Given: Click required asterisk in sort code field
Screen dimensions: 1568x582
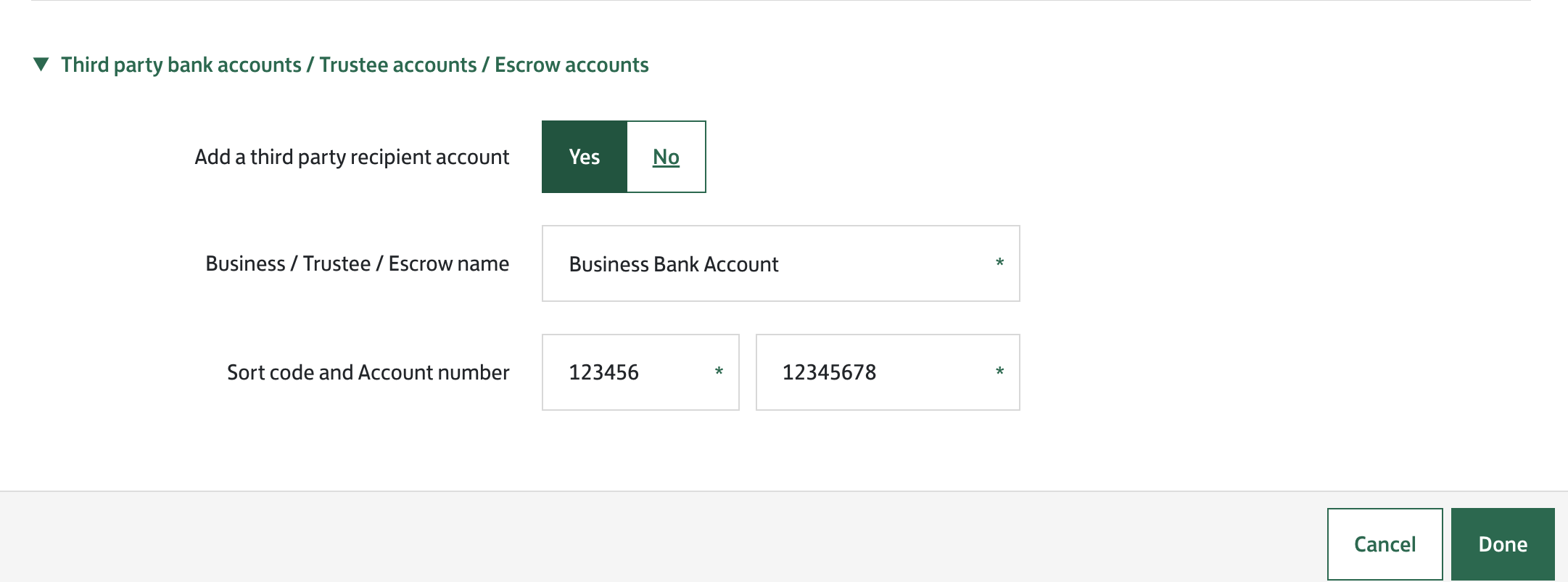Looking at the screenshot, I should [719, 372].
